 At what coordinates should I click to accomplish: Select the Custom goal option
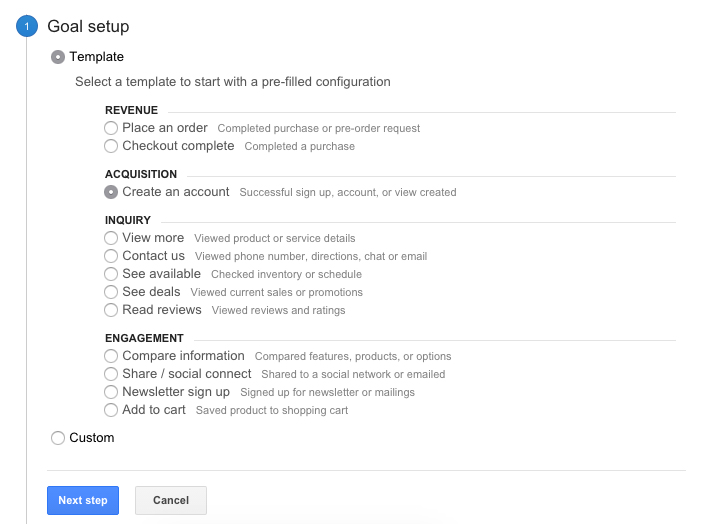(58, 438)
